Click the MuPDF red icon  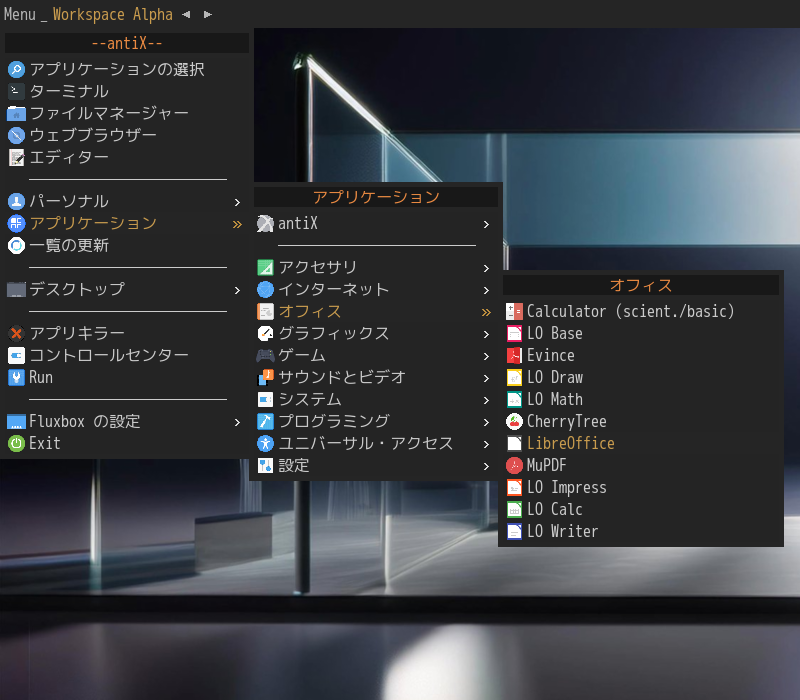coord(514,465)
